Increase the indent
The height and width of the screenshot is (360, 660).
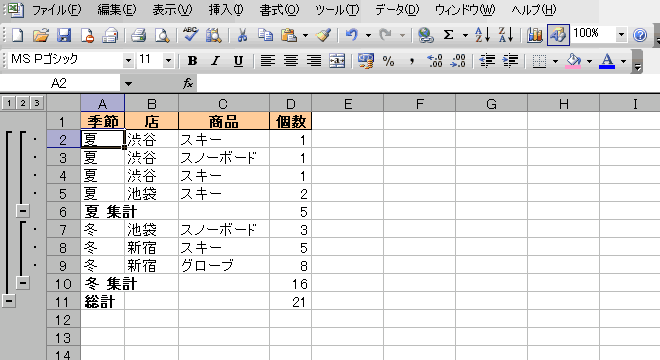[510, 61]
